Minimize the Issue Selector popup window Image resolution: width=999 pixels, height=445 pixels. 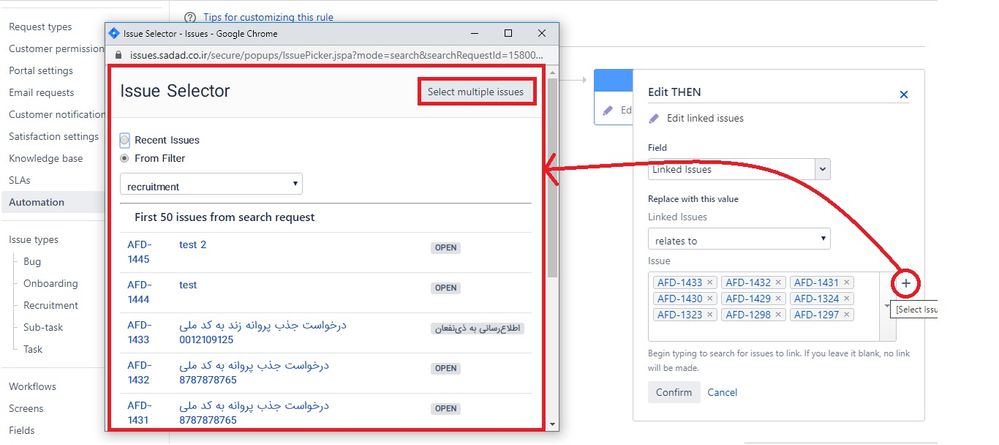475,33
